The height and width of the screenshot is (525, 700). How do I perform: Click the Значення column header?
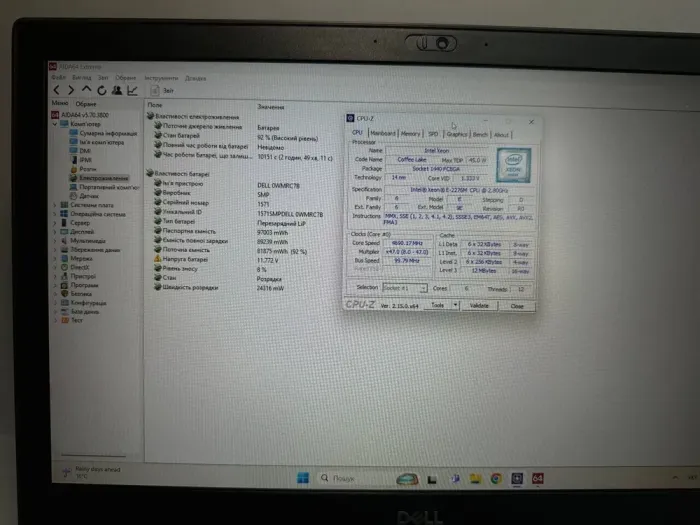click(x=271, y=107)
